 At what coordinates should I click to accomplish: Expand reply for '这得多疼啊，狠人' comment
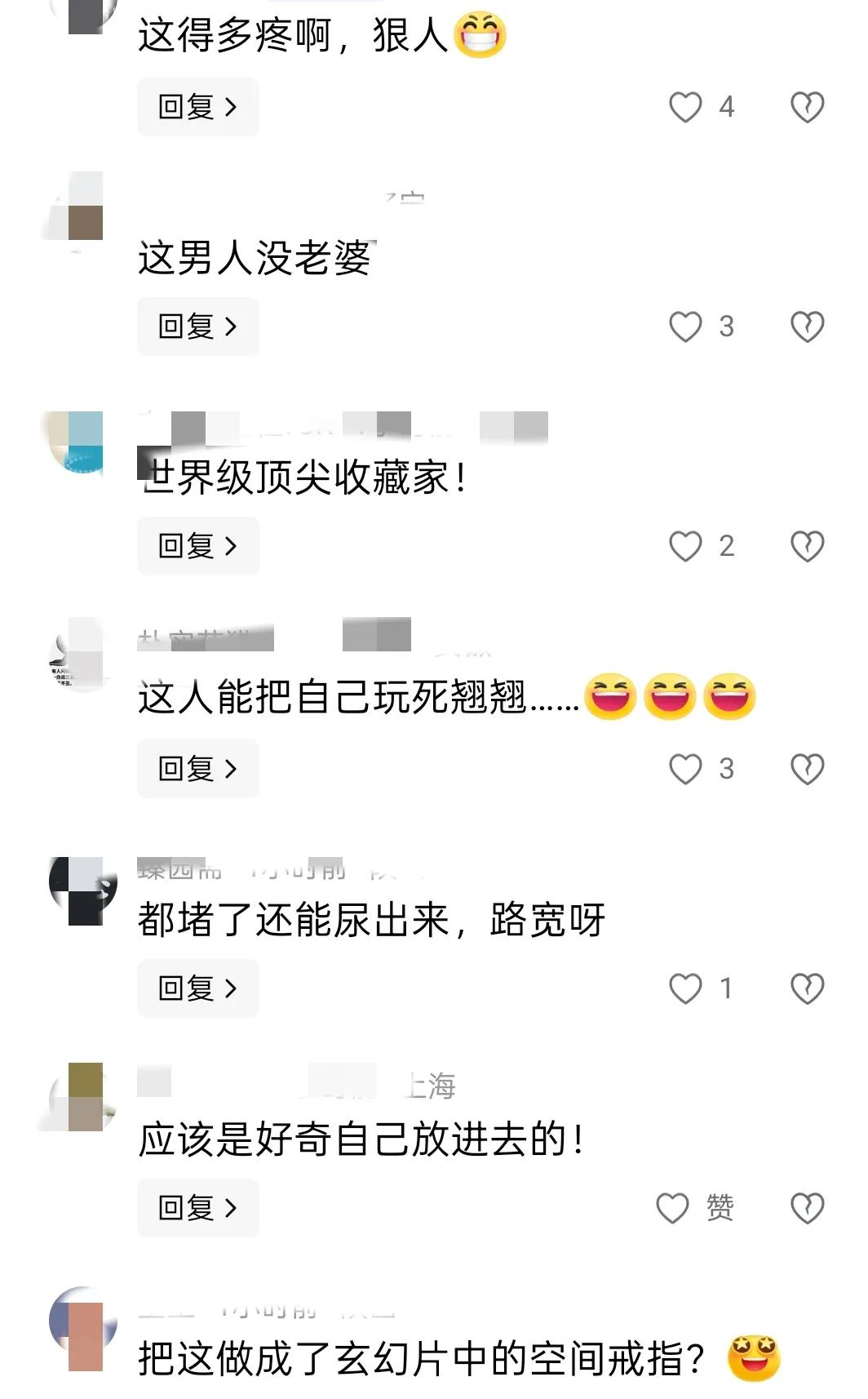coord(198,107)
